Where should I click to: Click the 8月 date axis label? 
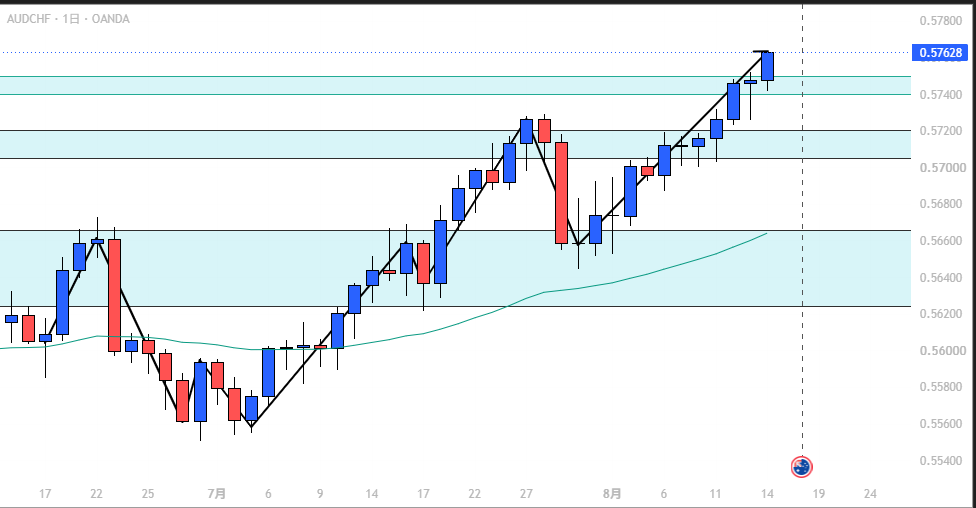(x=612, y=494)
